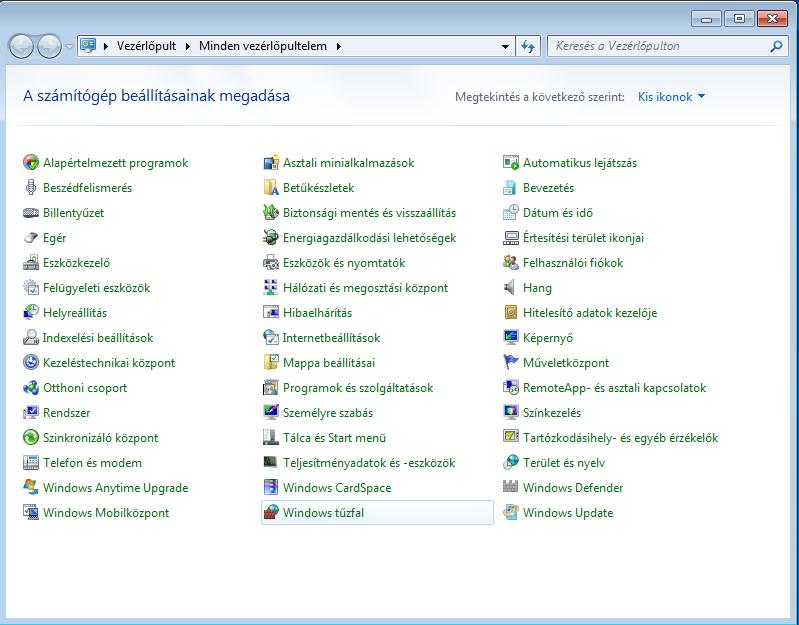Open Automatikus lejátszás link
This screenshot has width=799, height=625.
click(580, 163)
